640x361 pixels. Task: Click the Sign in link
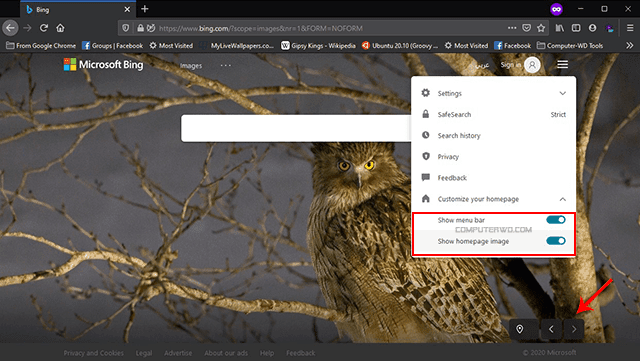coord(511,65)
